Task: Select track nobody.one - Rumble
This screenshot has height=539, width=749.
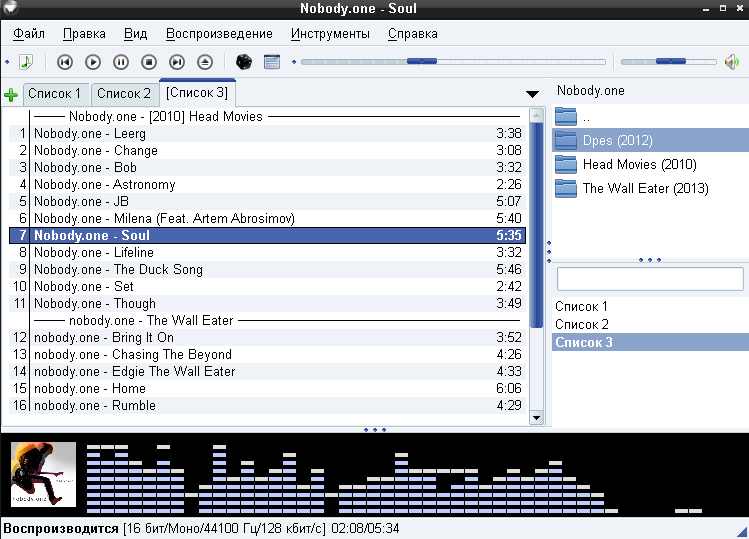Action: pyautogui.click(x=268, y=405)
